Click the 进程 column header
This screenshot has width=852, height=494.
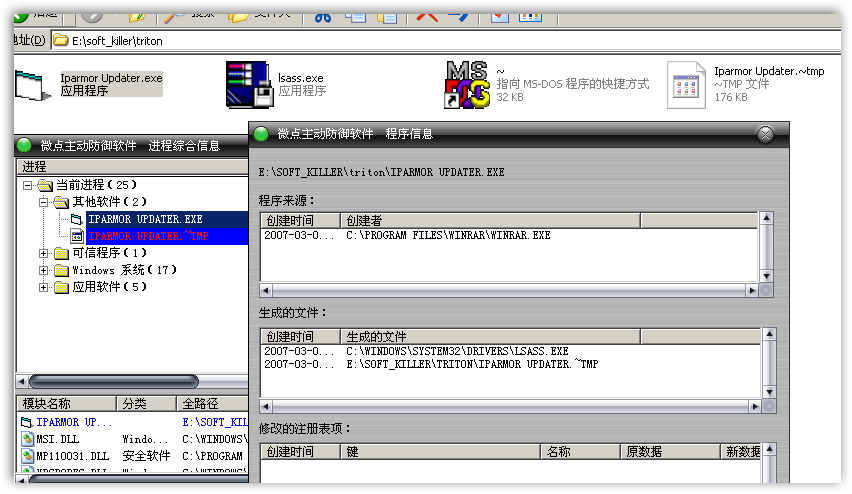[132, 167]
